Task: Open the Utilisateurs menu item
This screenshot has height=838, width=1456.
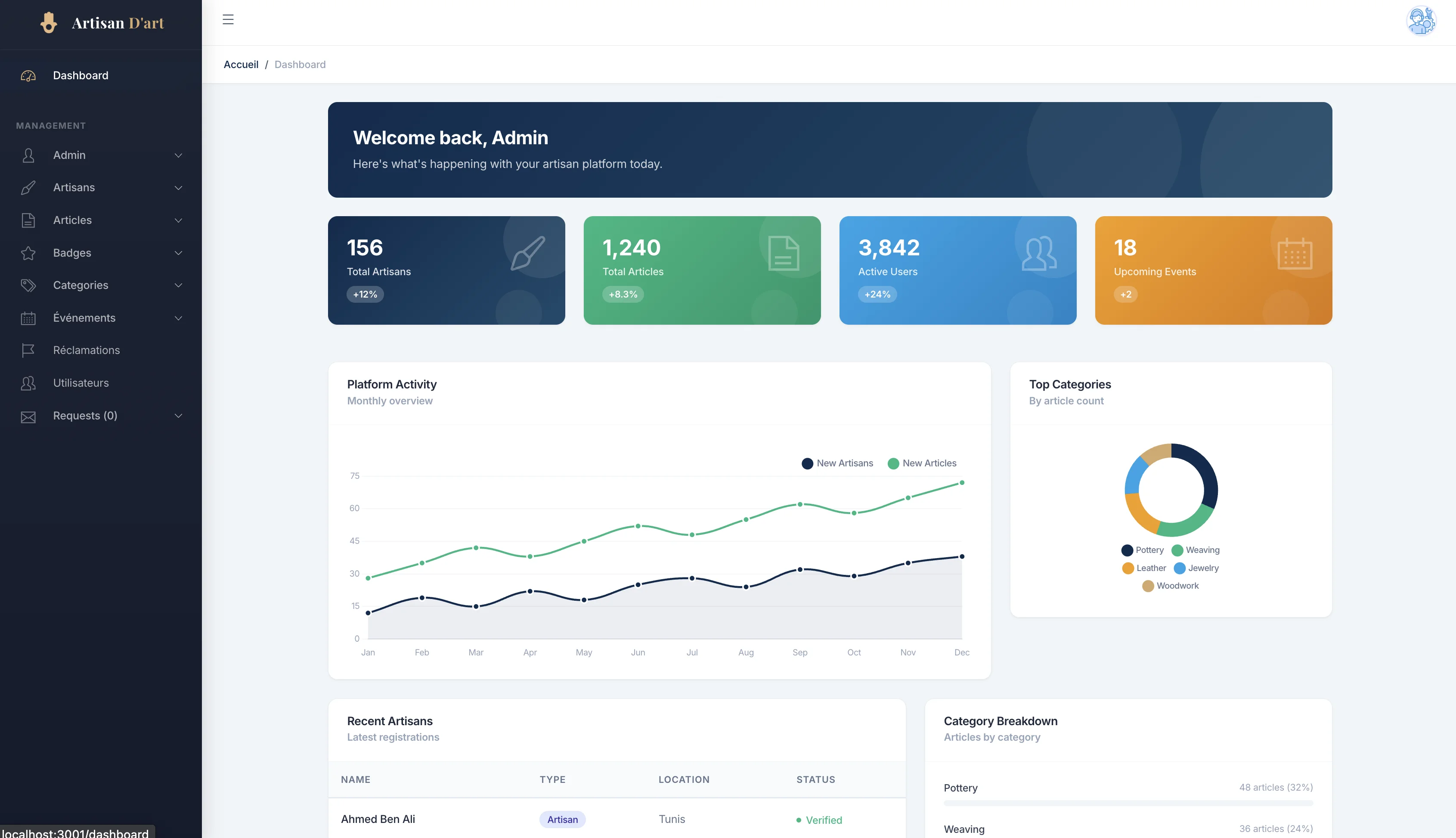Action: 81,383
